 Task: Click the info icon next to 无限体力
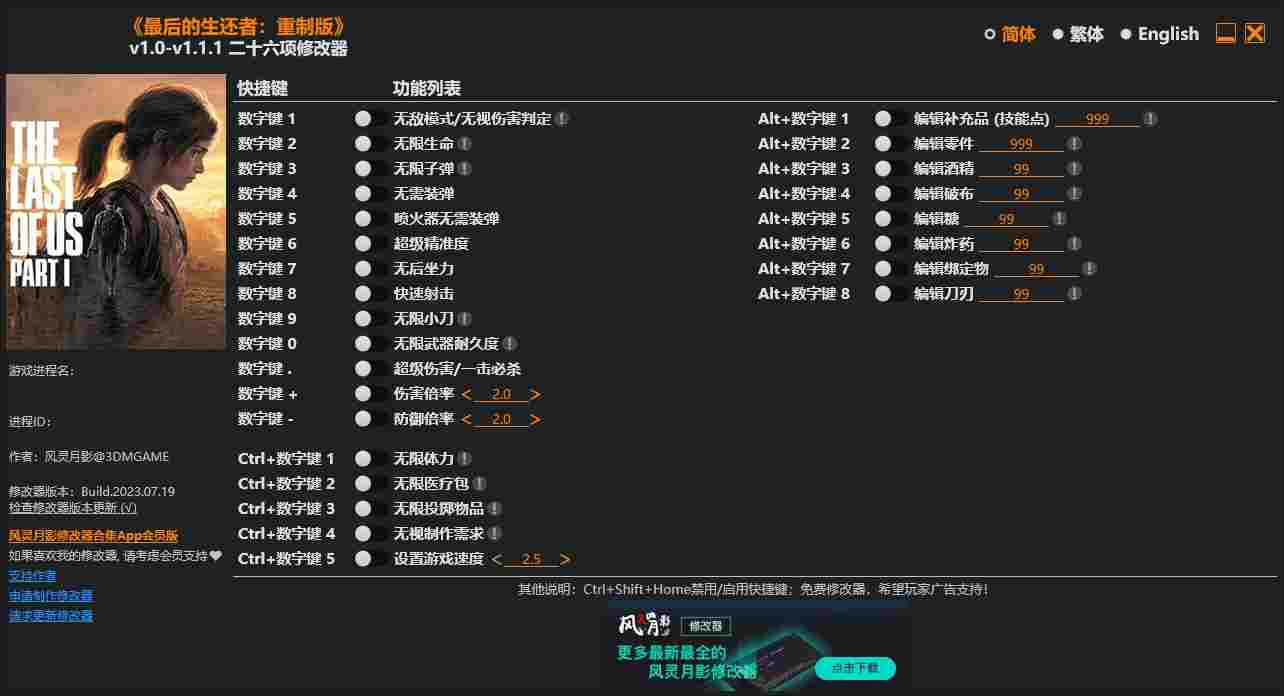pyautogui.click(x=465, y=459)
